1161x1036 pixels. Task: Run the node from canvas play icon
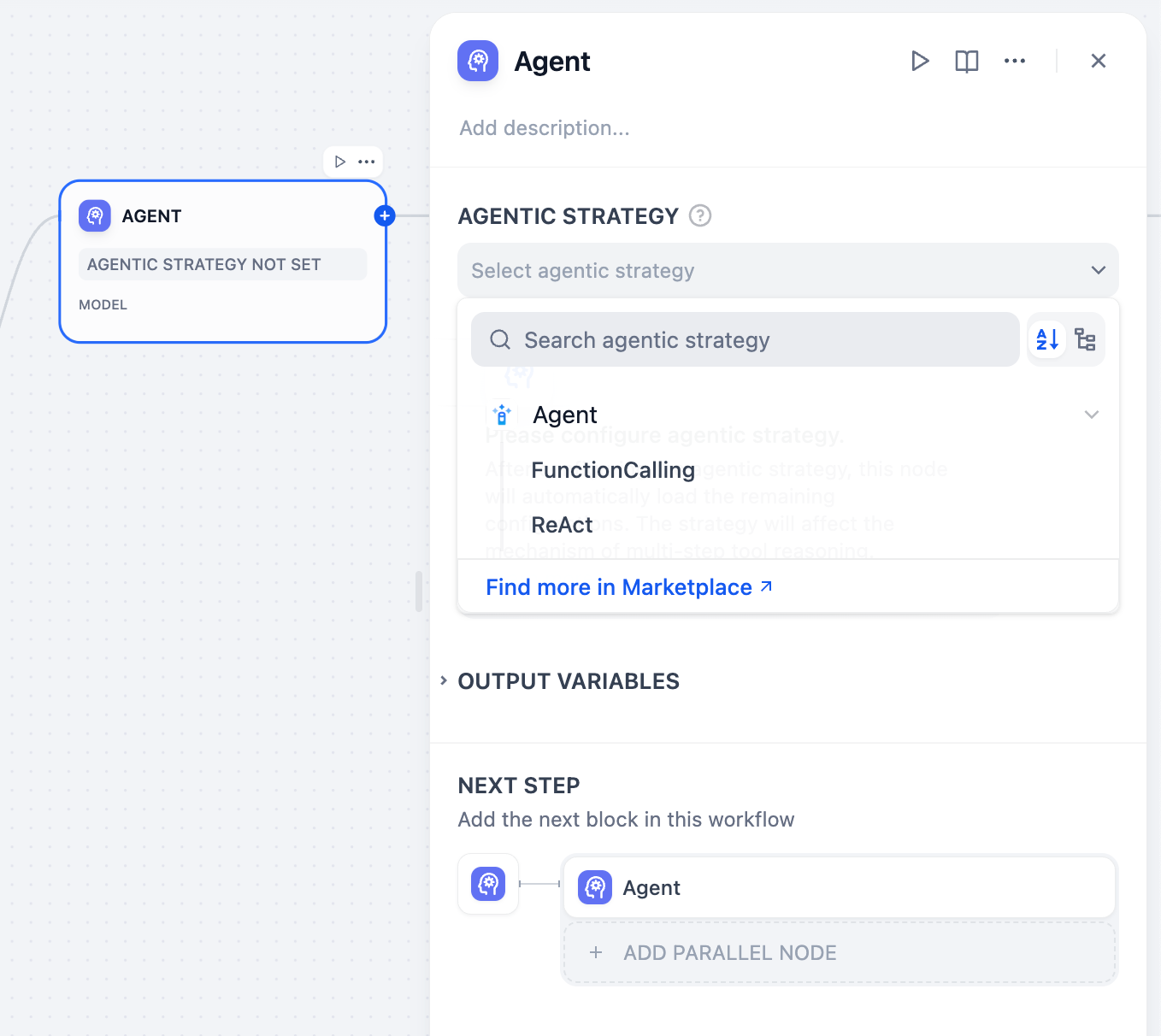pos(340,162)
